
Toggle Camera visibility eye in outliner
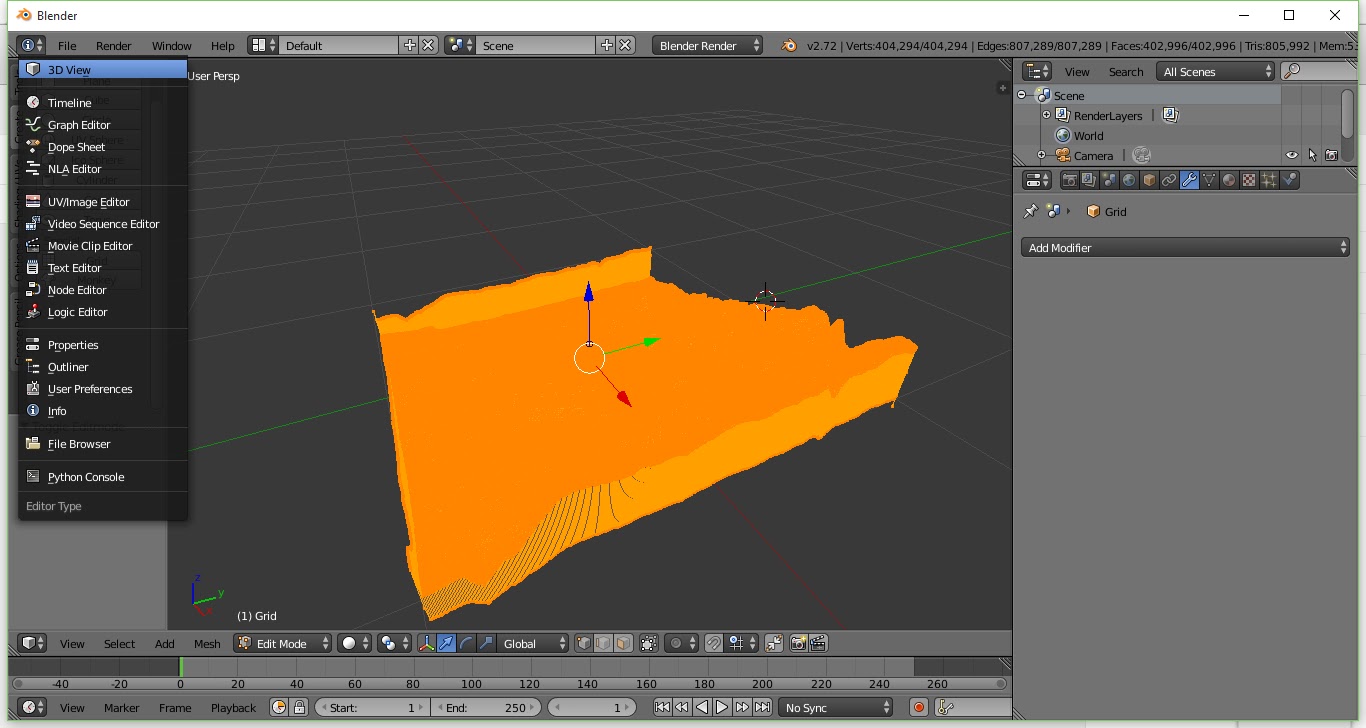point(1292,155)
